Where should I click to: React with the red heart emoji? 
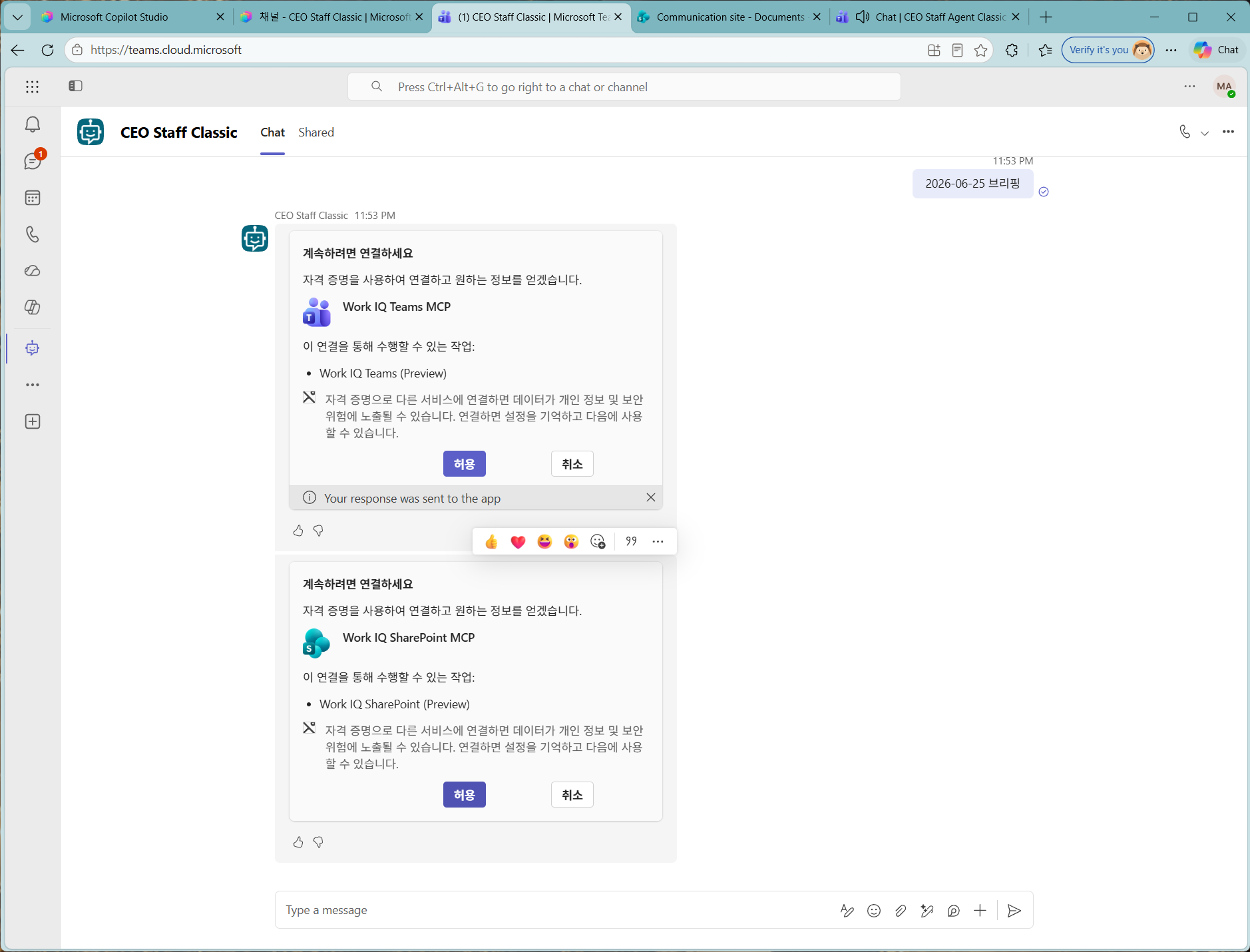click(x=518, y=541)
